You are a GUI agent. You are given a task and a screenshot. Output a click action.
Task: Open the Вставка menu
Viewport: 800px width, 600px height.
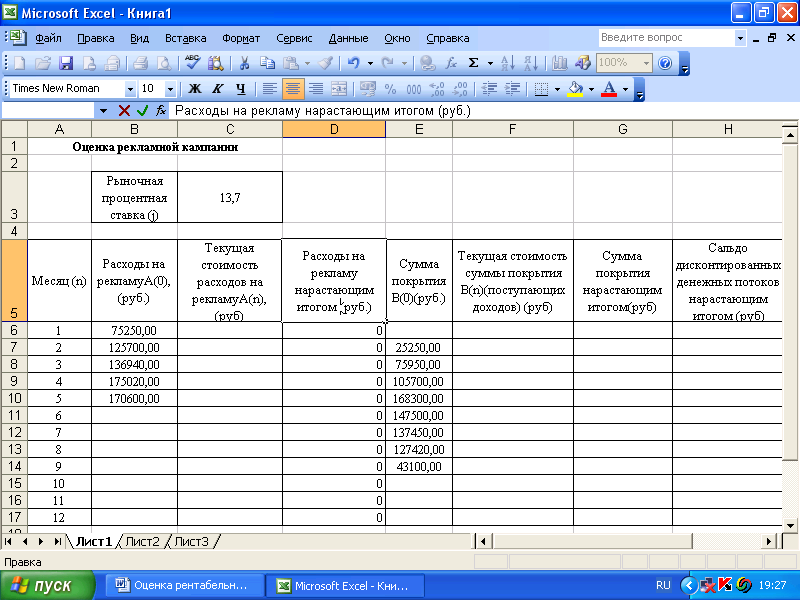click(x=186, y=38)
